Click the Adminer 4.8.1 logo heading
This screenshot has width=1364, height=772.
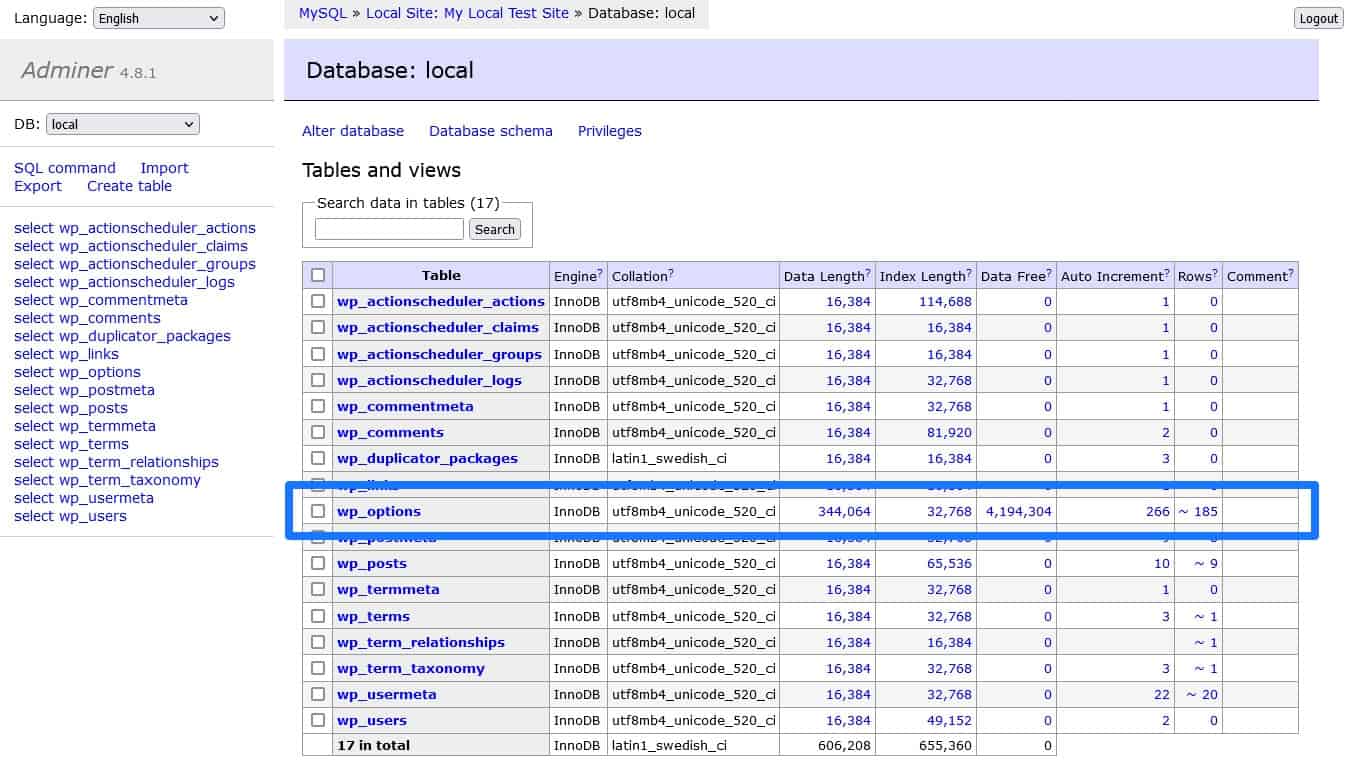[88, 70]
